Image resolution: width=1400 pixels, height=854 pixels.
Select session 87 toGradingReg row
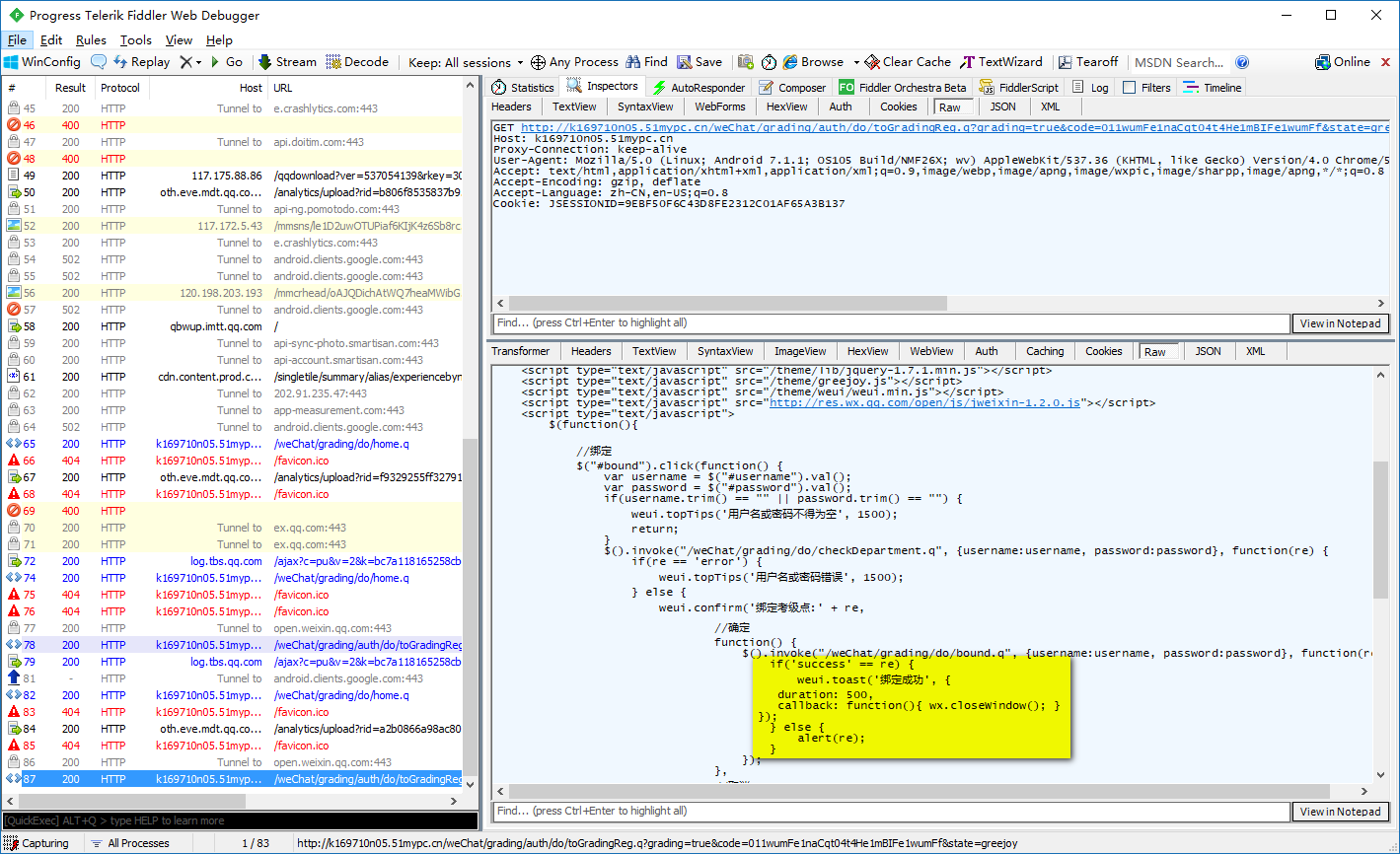232,779
